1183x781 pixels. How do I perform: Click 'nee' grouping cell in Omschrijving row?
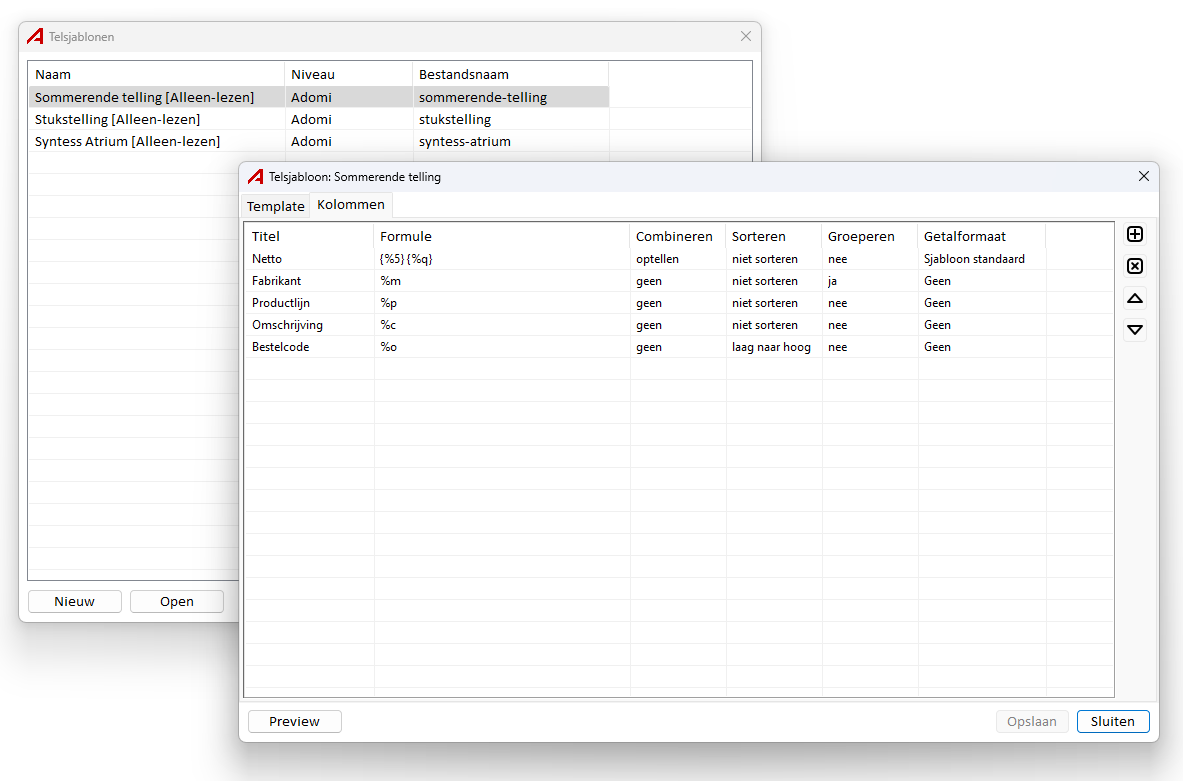pos(869,324)
